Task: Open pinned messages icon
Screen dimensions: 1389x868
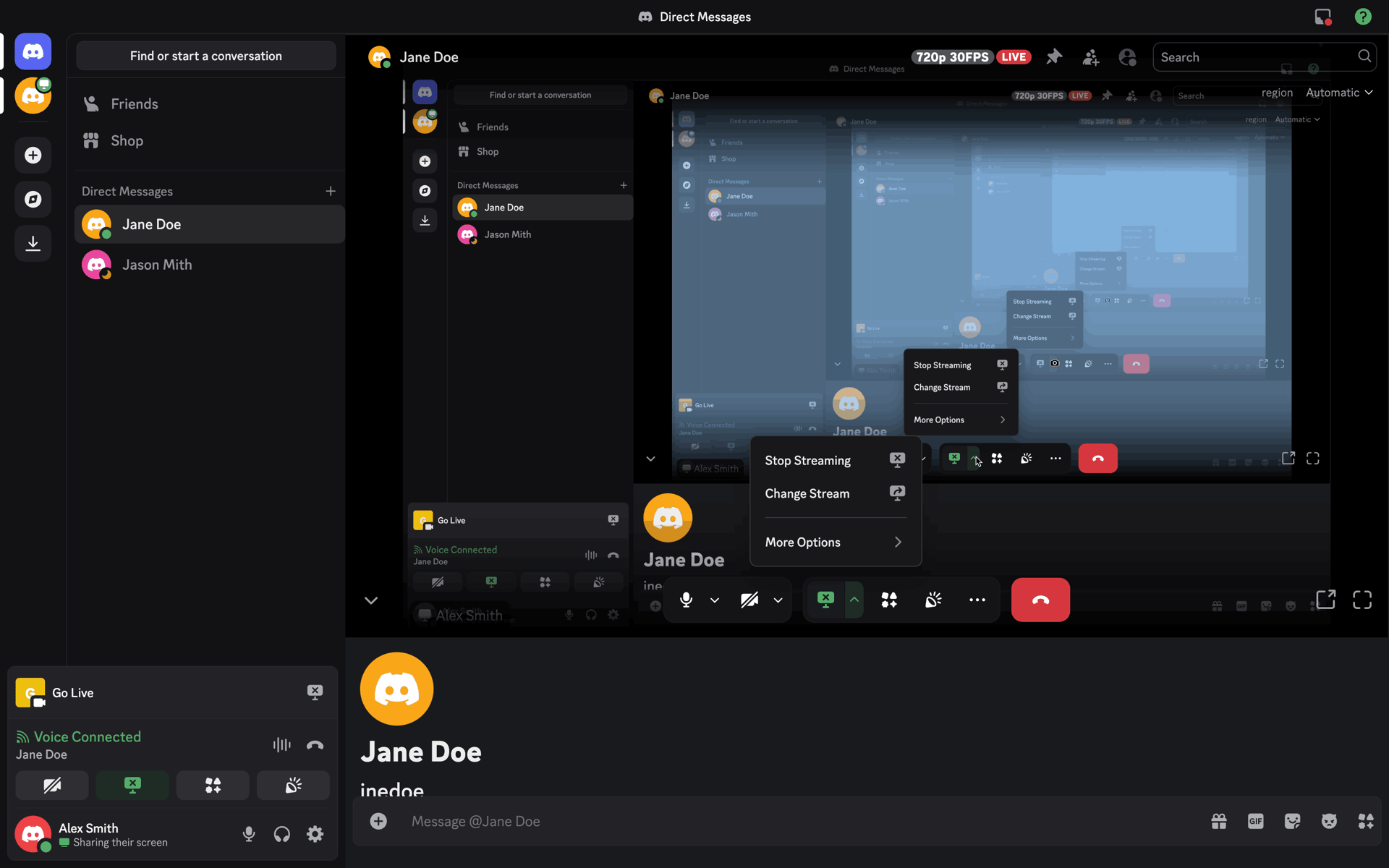Action: click(1054, 56)
